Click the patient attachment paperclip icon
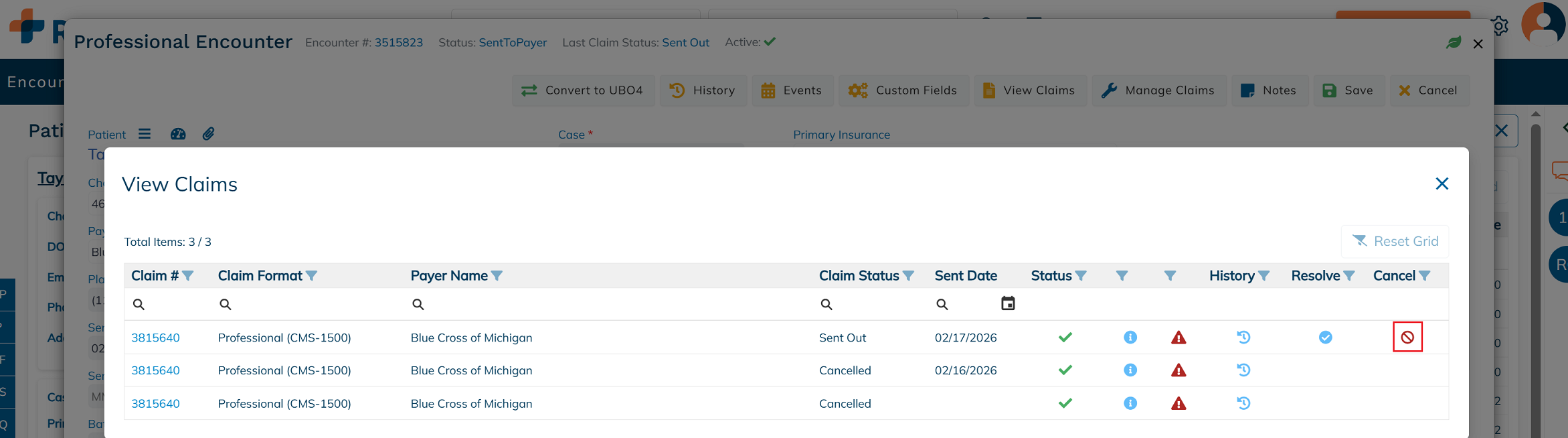This screenshot has height=438, width=1568. click(209, 134)
